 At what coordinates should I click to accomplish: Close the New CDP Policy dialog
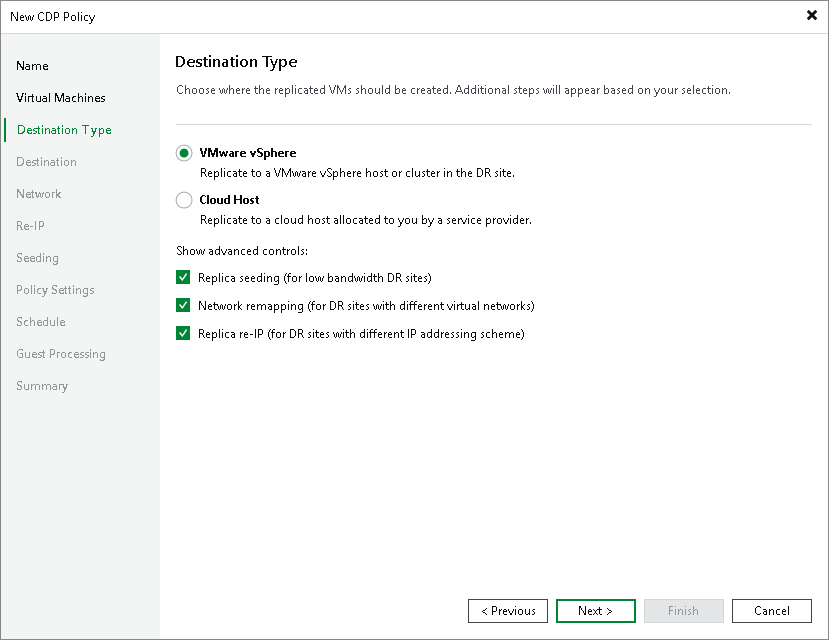812,15
